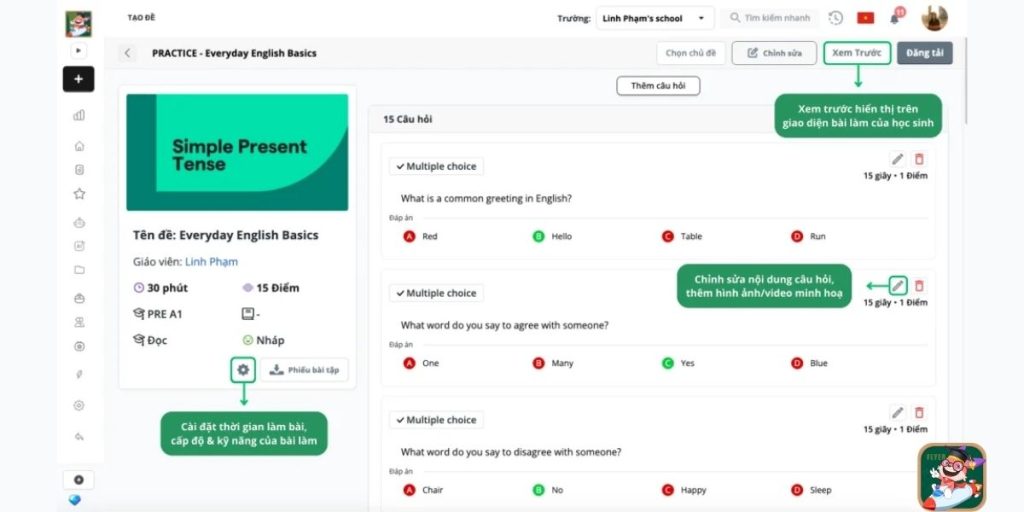Click the Chọn chủ đề button
The width and height of the screenshot is (1024, 512).
click(x=691, y=53)
